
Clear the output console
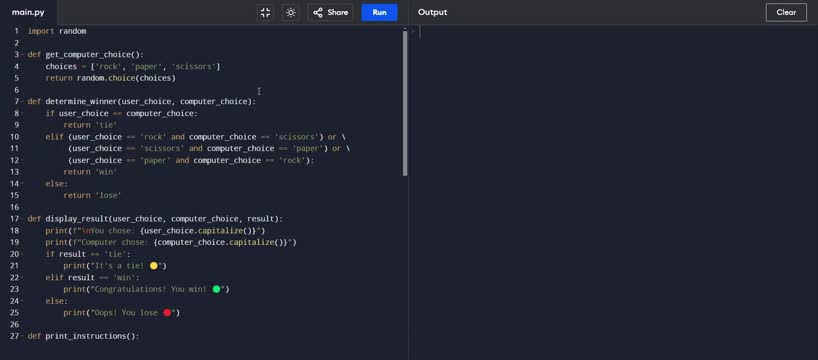tap(786, 13)
